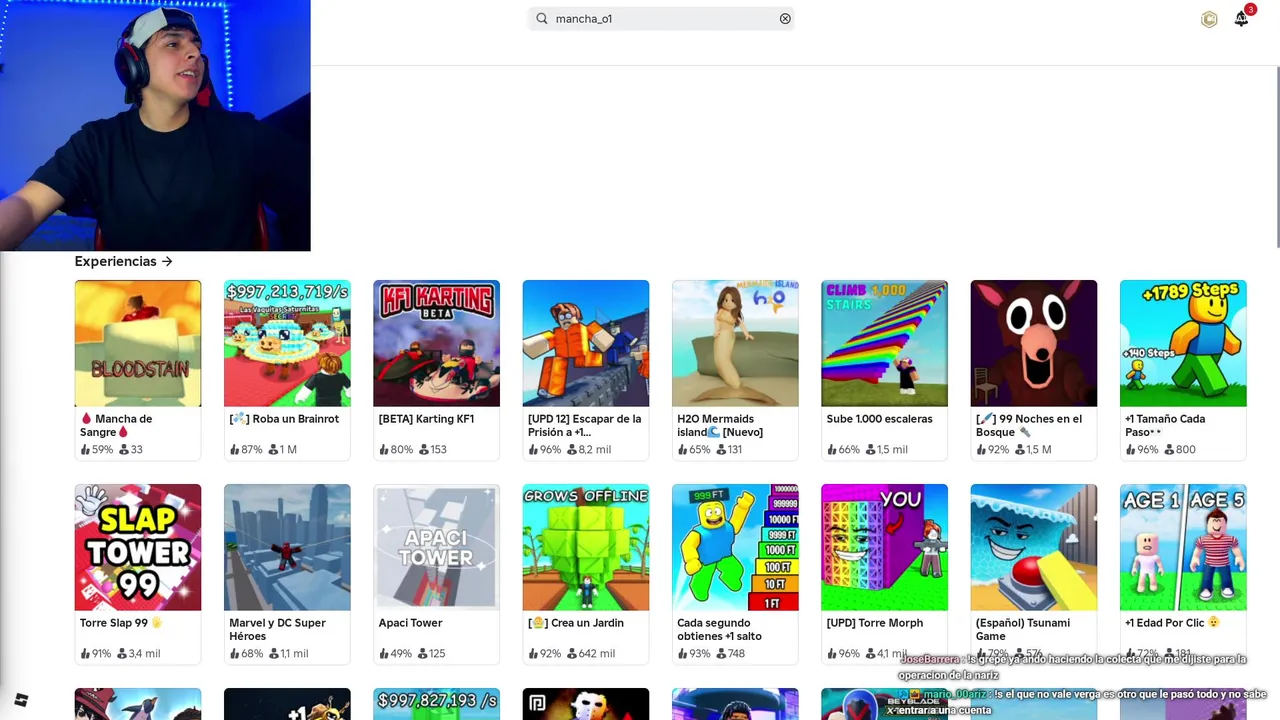Click the 125 players under Apaci Tower
Screen dimensions: 1280x720
(x=431, y=654)
